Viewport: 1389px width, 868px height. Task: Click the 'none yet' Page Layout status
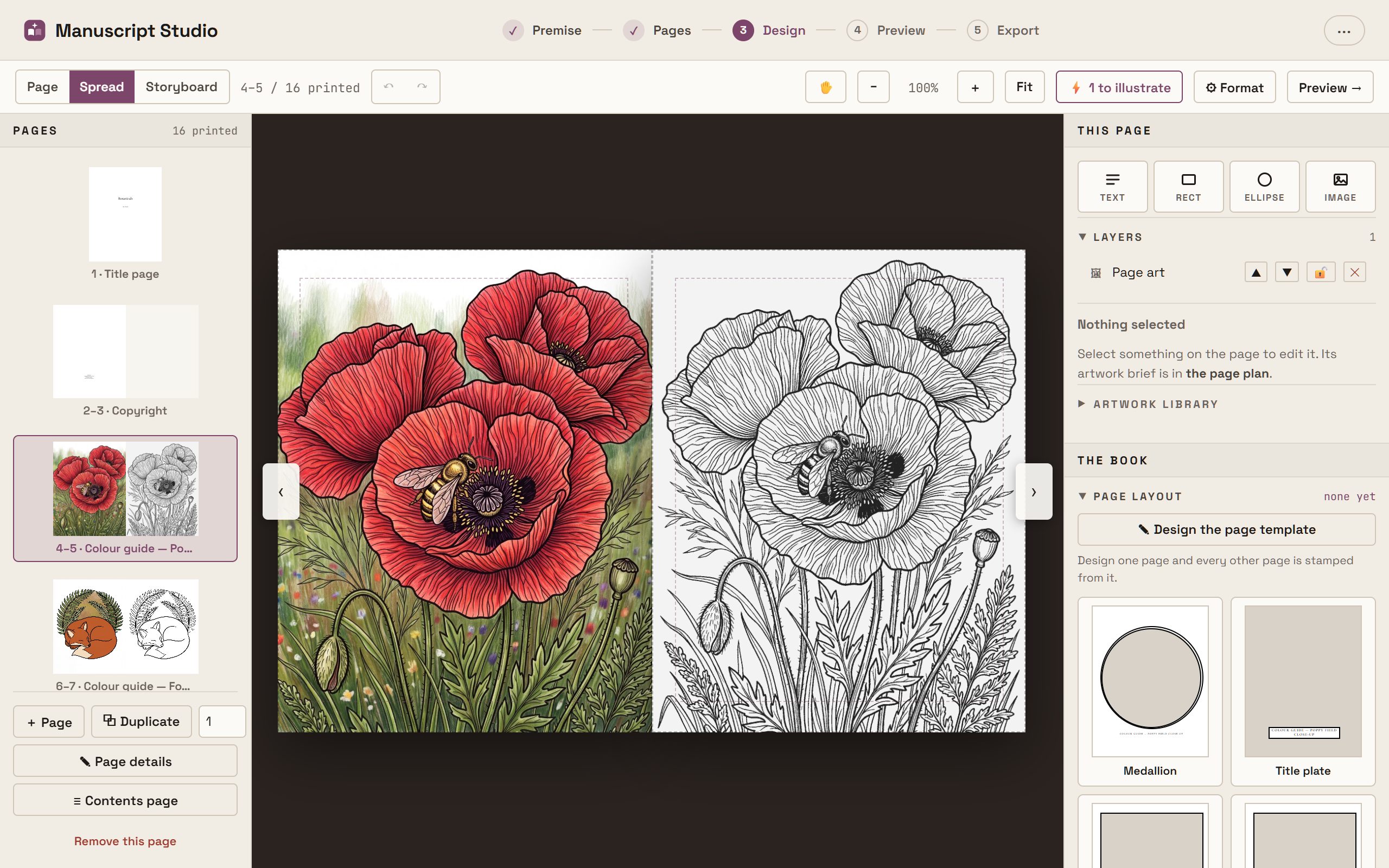[1349, 496]
